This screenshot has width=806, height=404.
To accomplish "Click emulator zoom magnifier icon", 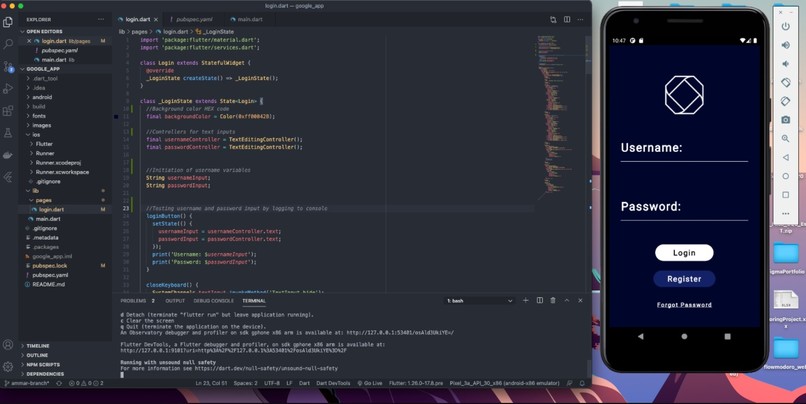I will pos(785,138).
